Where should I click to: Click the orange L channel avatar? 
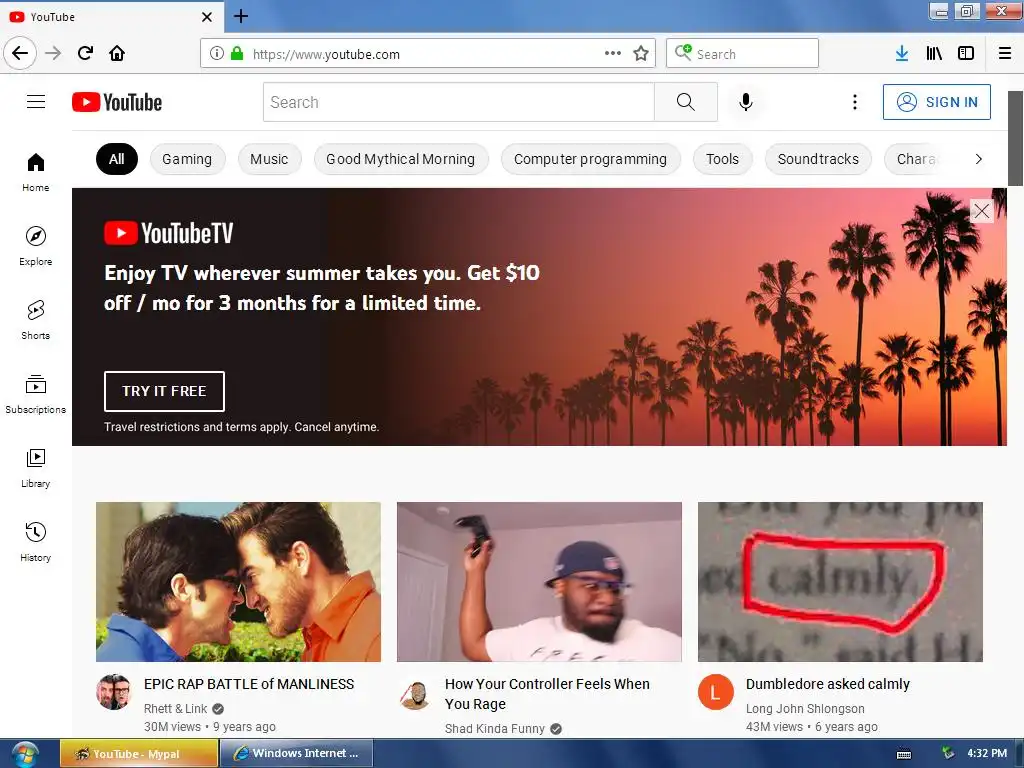[716, 692]
